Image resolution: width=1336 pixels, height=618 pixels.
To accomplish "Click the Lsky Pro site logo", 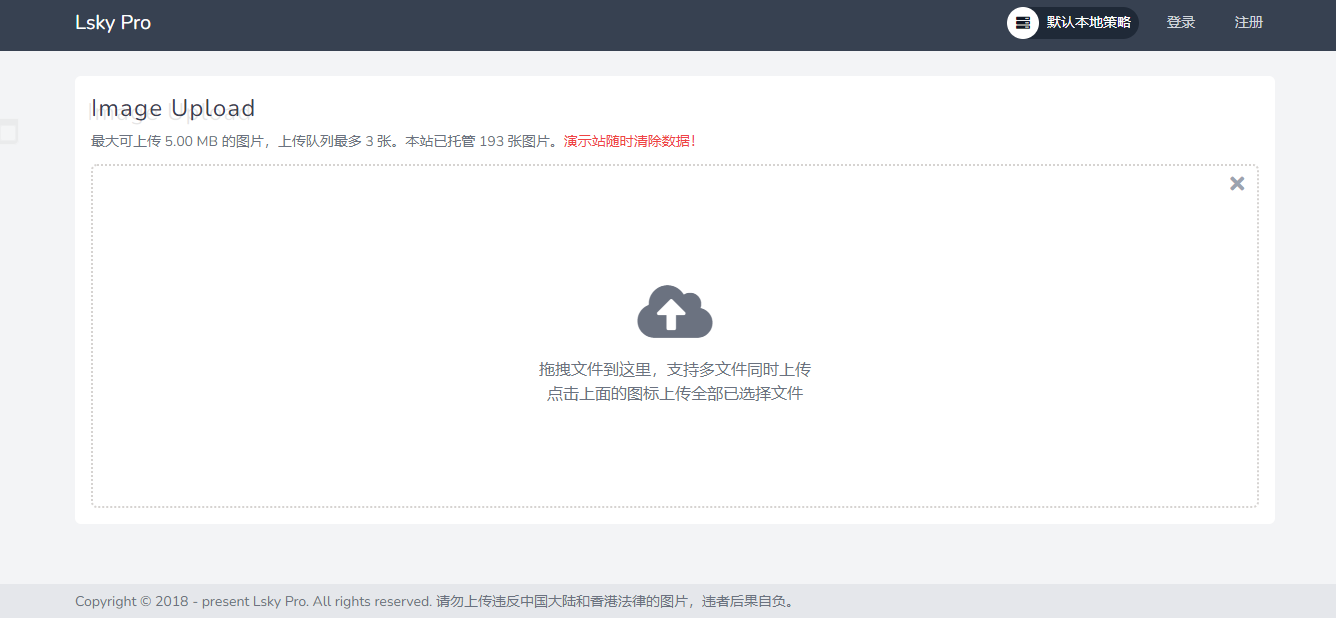I will pos(113,23).
